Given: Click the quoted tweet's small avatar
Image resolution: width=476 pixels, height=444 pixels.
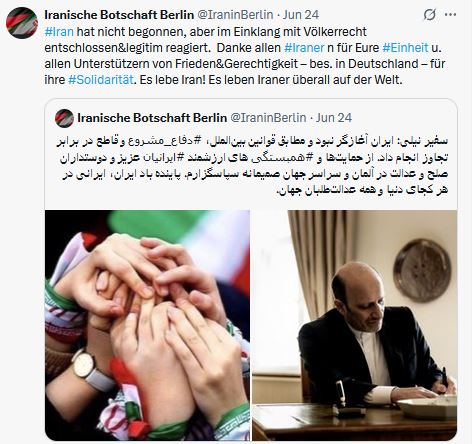Looking at the screenshot, I should tap(64, 118).
